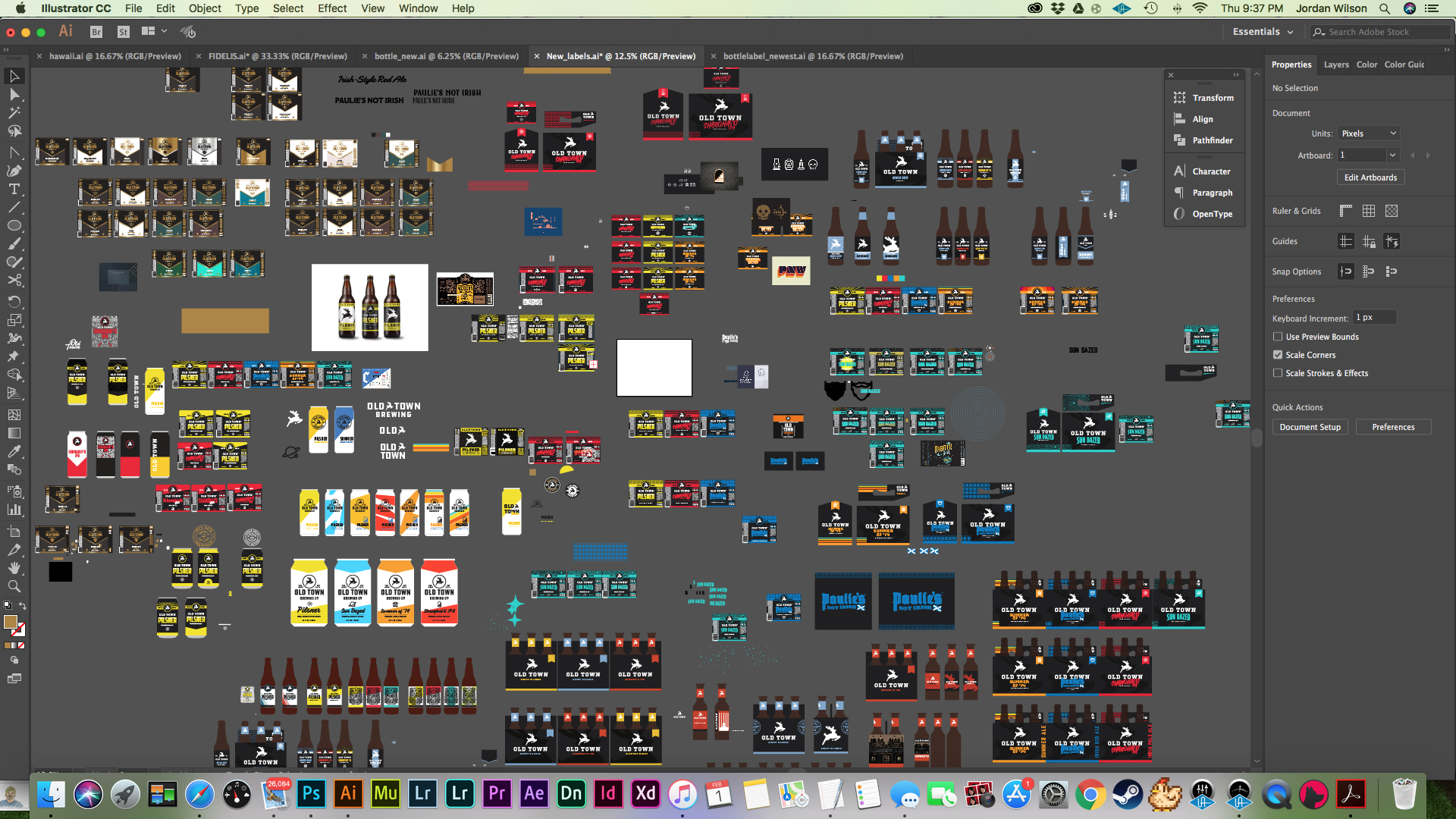
Task: Collapse the Properties panel dock
Action: pos(1446,49)
